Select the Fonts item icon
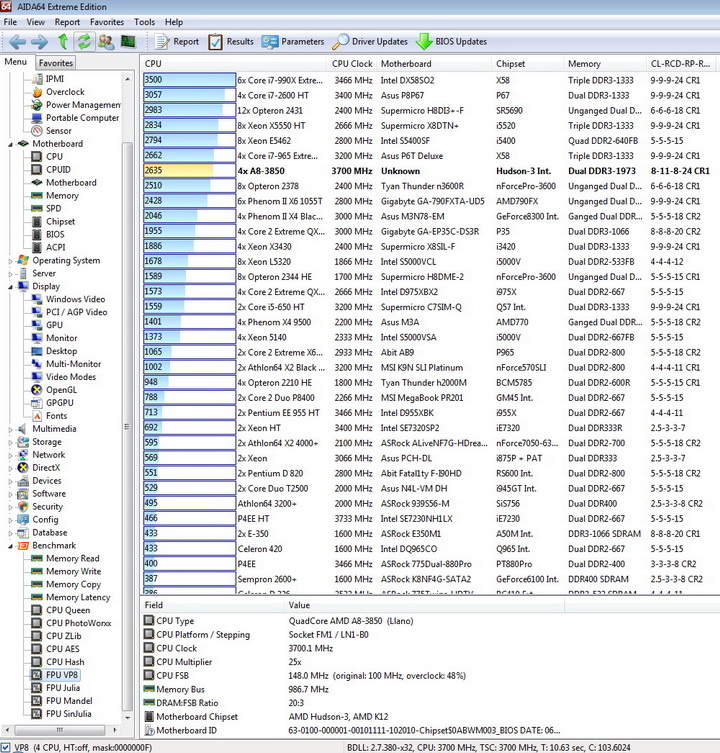The width and height of the screenshot is (720, 753). pyautogui.click(x=37, y=416)
